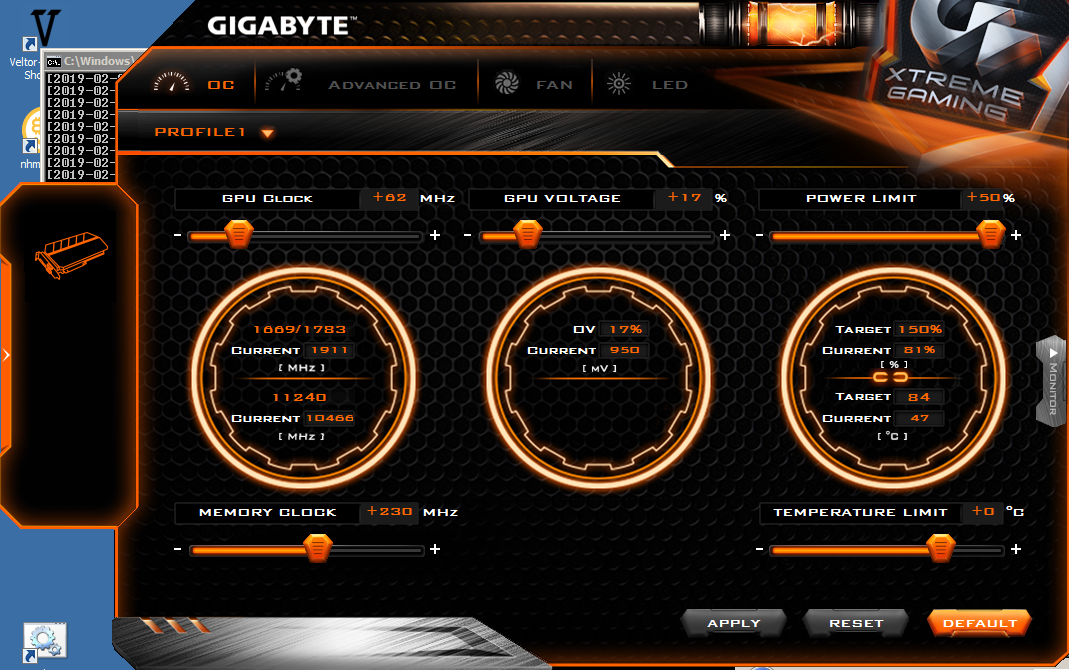
Task: Click the current voltage 950 reading
Action: (x=624, y=350)
